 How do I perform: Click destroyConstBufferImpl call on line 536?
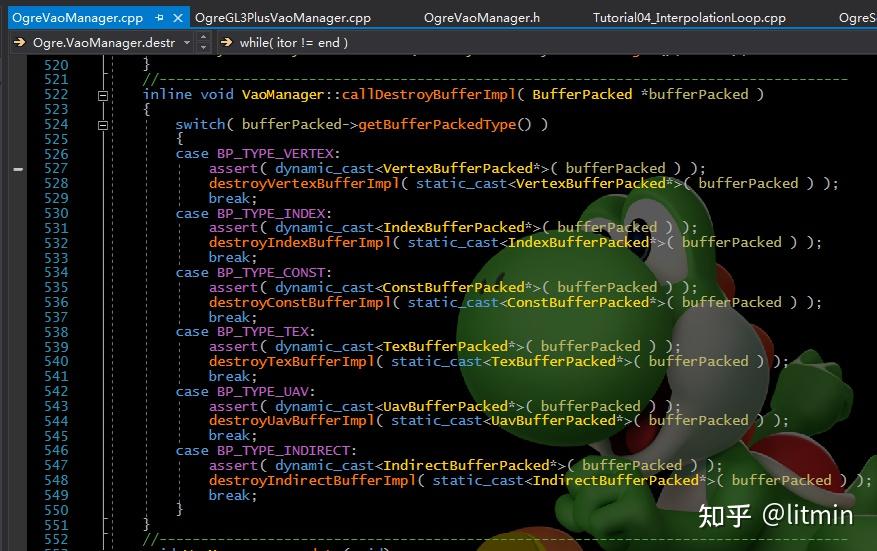tap(300, 303)
